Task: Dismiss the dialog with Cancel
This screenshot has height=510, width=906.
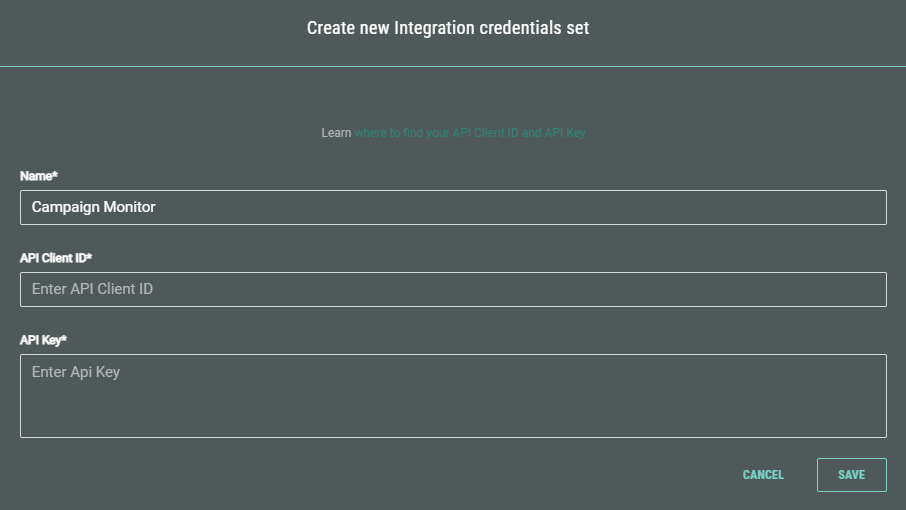Action: point(763,475)
